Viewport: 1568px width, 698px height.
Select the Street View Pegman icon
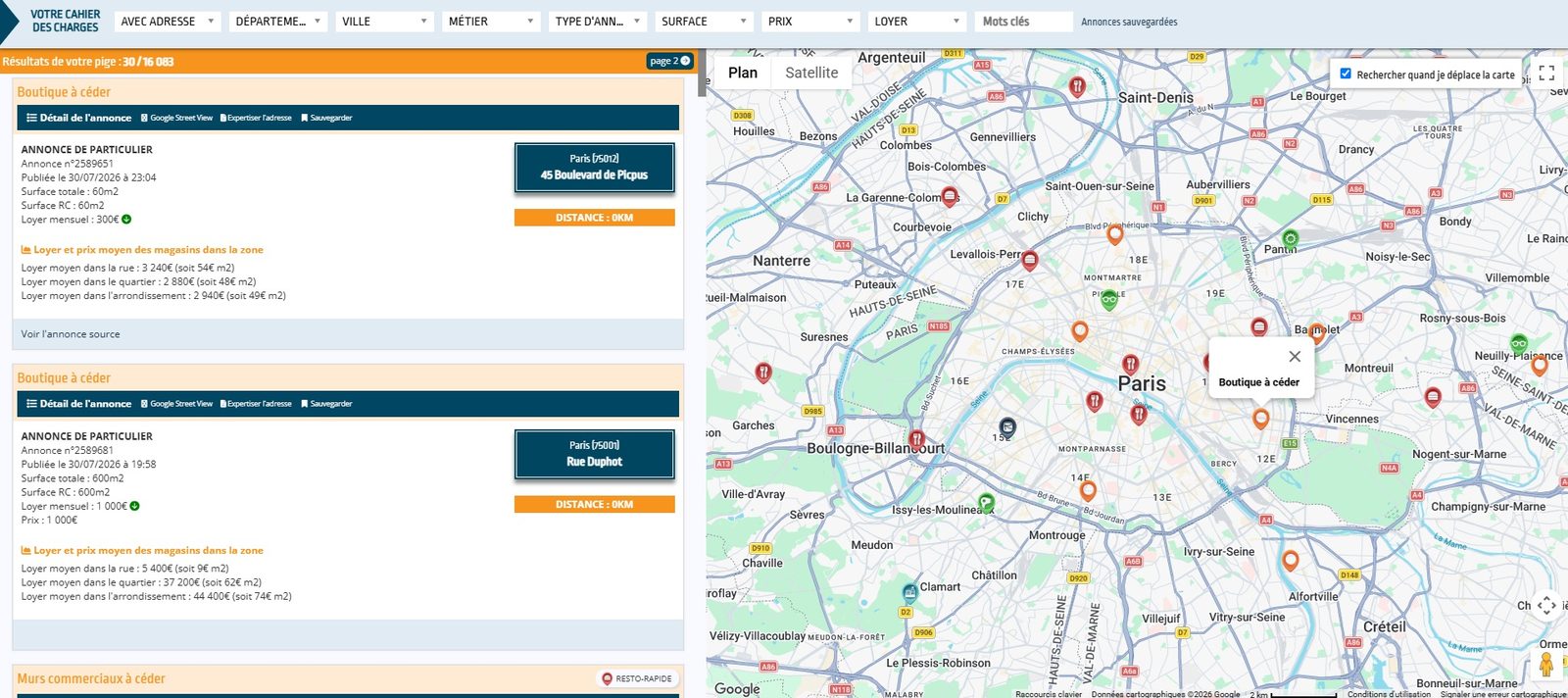pyautogui.click(x=1546, y=664)
